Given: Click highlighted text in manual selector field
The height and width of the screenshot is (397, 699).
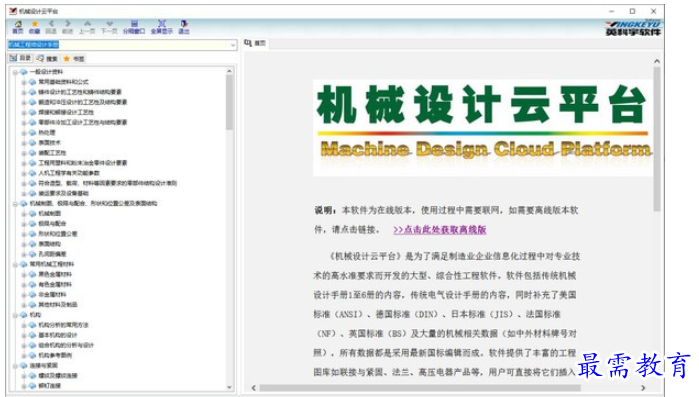Looking at the screenshot, I should click(33, 45).
